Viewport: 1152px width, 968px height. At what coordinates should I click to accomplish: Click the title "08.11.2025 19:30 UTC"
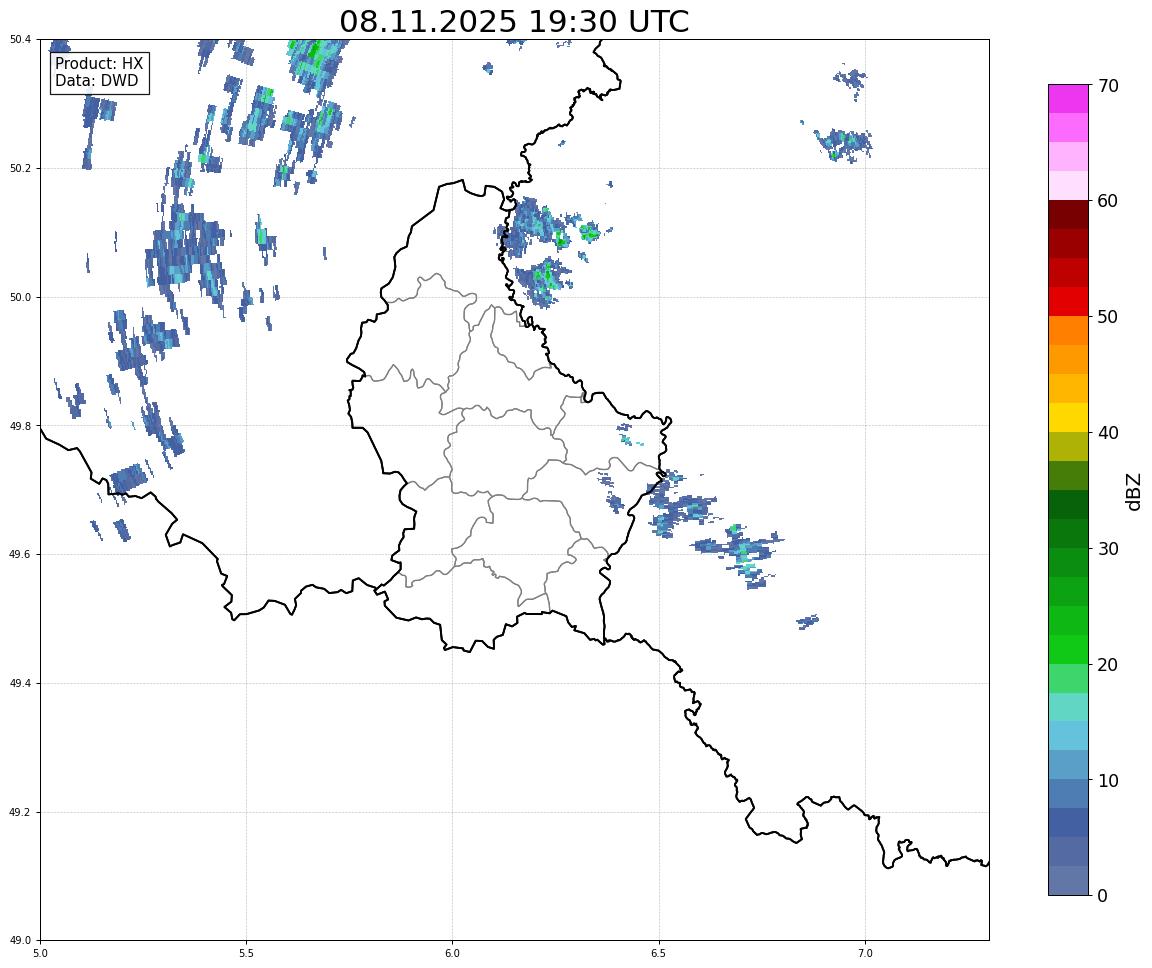pos(514,21)
